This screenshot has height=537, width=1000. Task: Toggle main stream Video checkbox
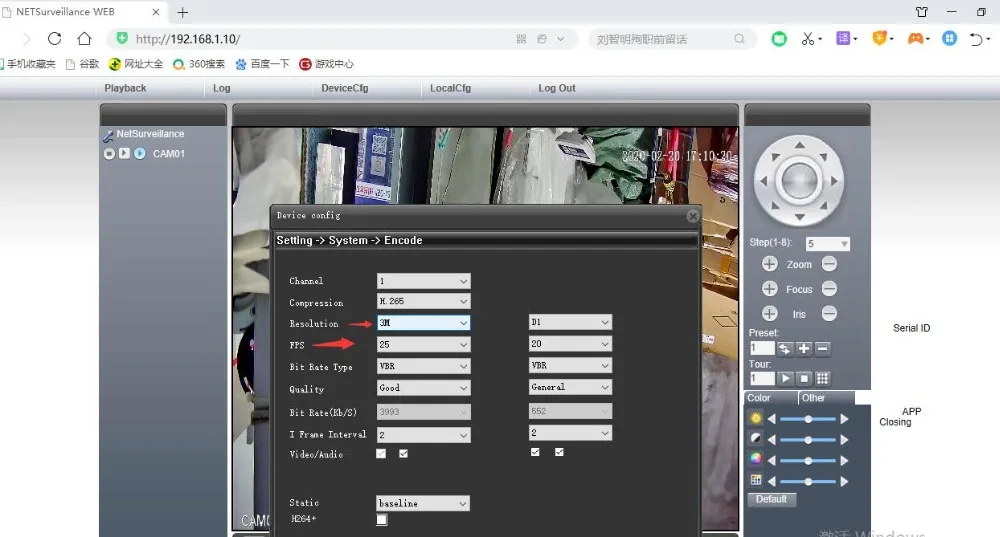pyautogui.click(x=381, y=453)
